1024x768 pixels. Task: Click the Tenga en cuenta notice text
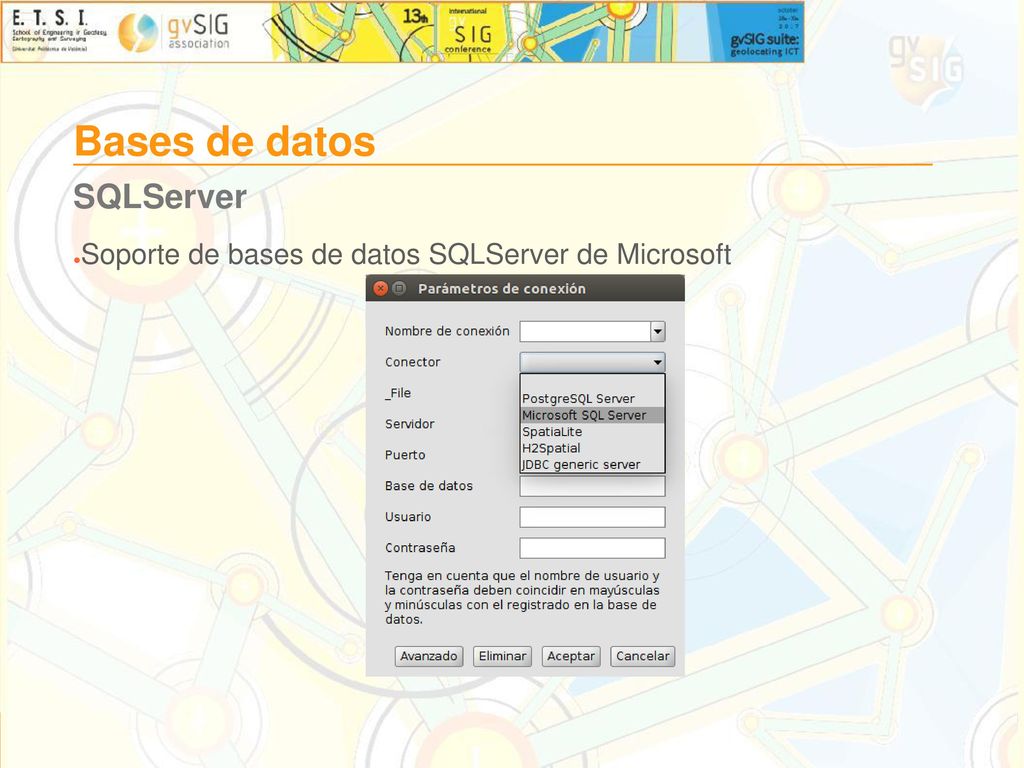click(522, 598)
